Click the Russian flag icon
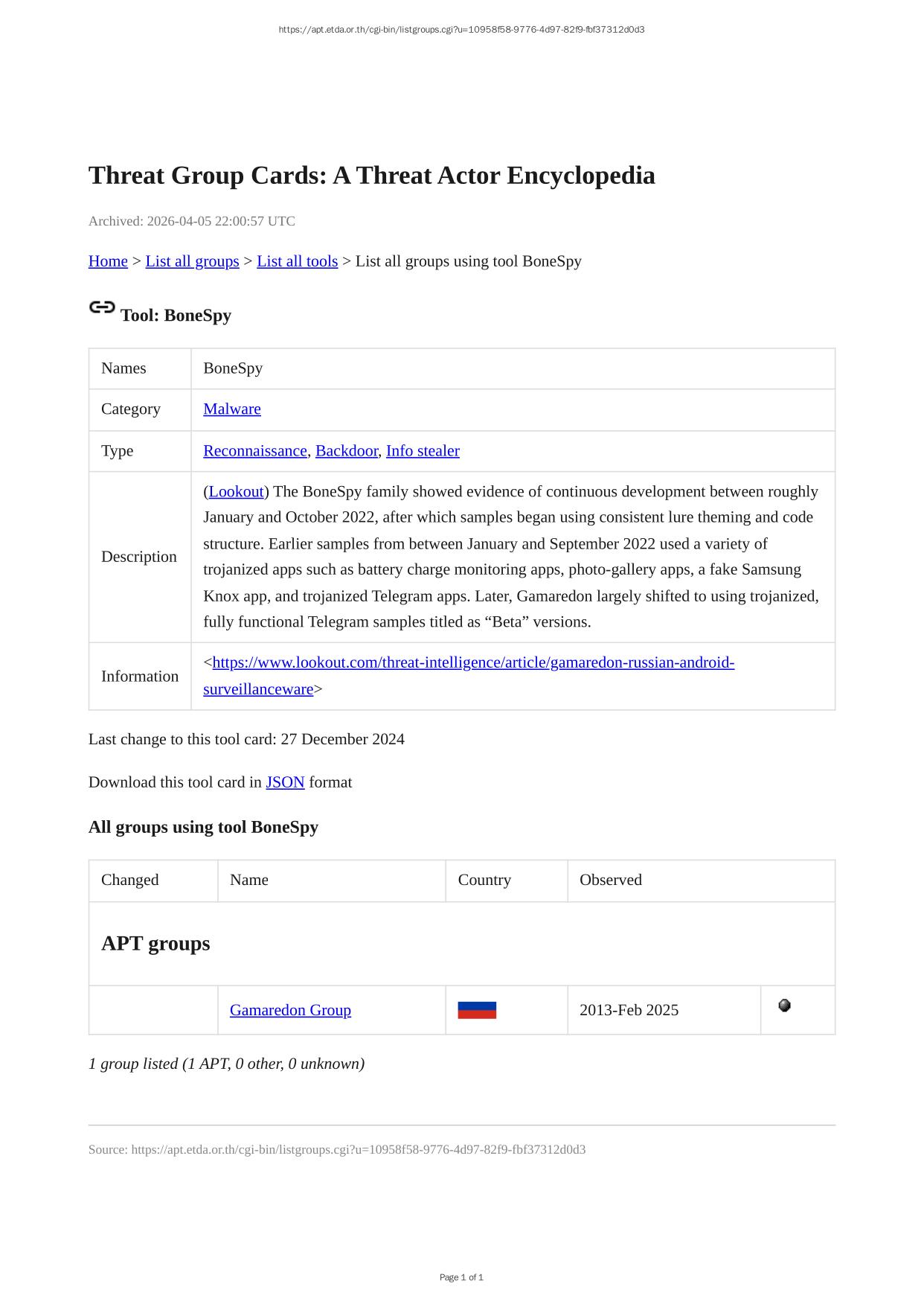The height and width of the screenshot is (1307, 924). click(x=477, y=1010)
